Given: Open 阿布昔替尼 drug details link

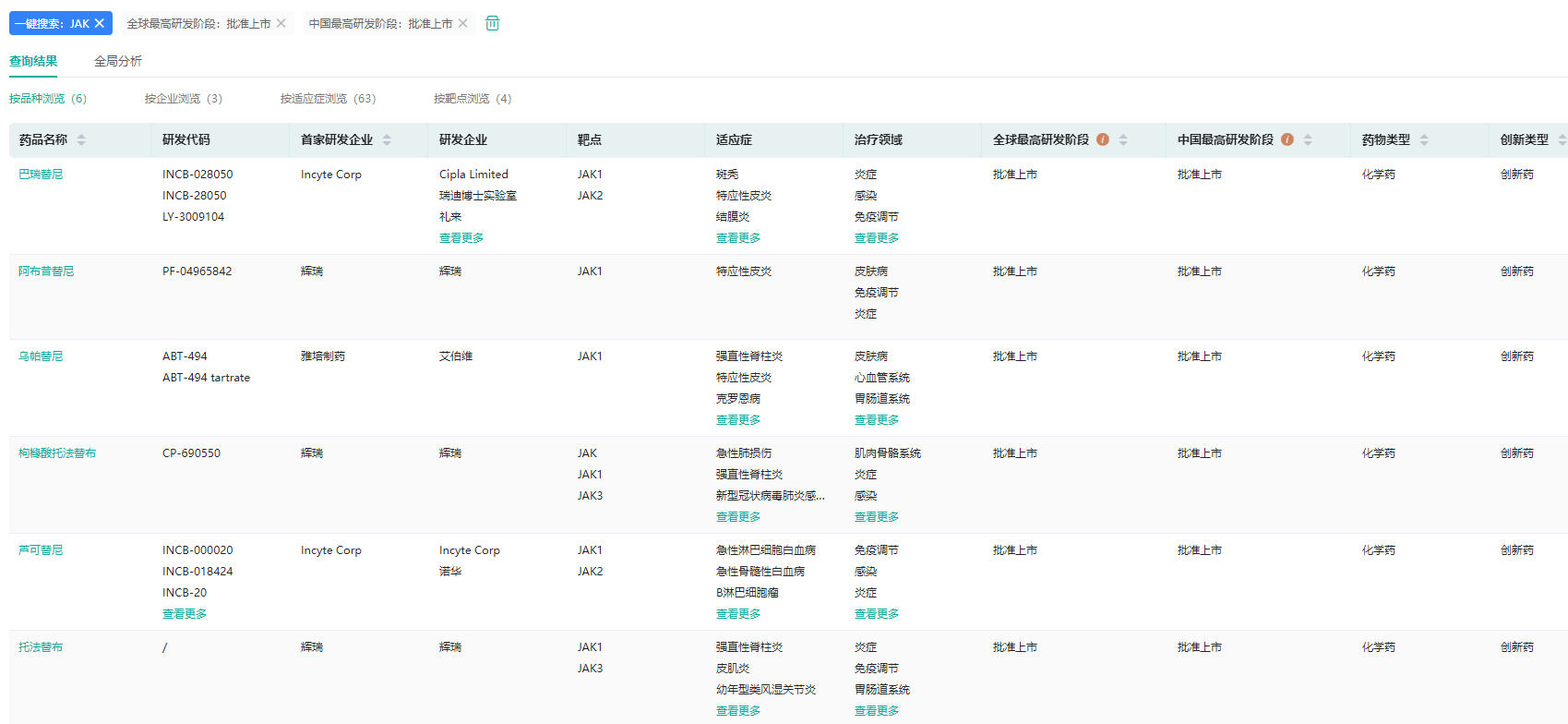Looking at the screenshot, I should coord(46,271).
